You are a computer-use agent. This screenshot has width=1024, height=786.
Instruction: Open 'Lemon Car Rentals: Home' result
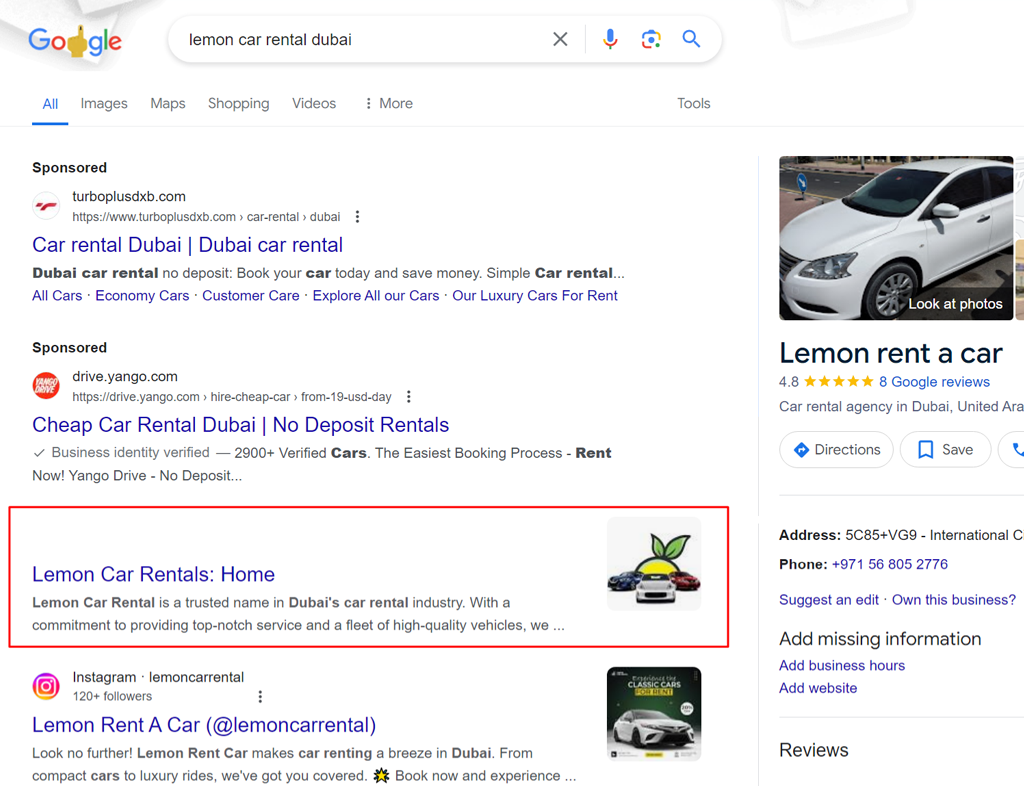click(x=153, y=574)
